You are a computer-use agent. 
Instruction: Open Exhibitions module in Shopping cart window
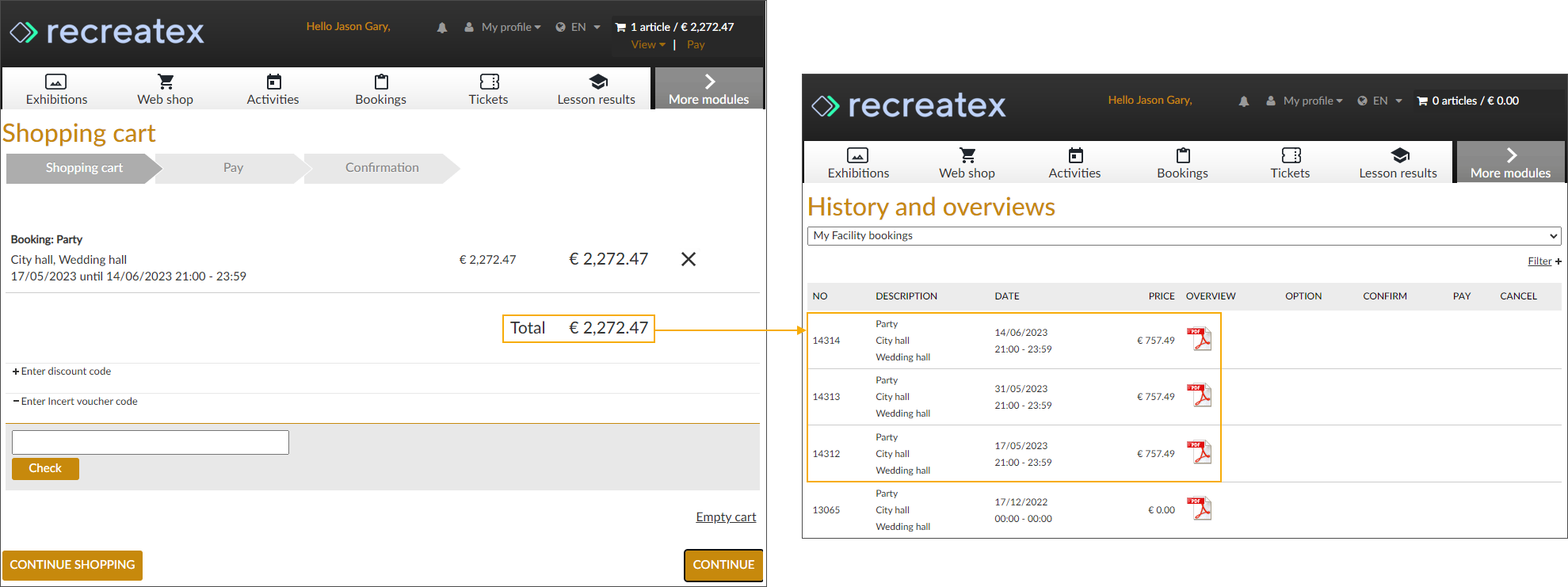(56, 90)
